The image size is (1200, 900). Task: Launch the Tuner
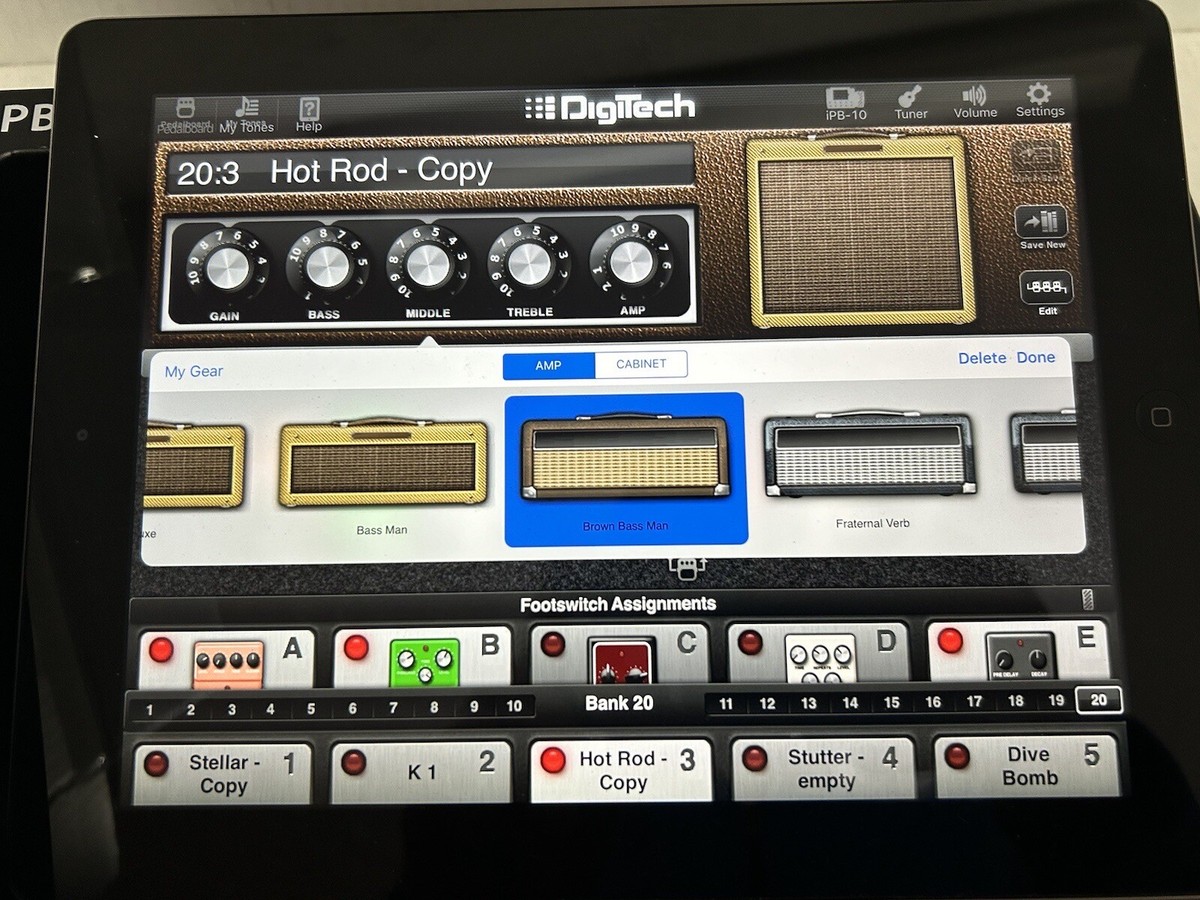click(x=911, y=103)
